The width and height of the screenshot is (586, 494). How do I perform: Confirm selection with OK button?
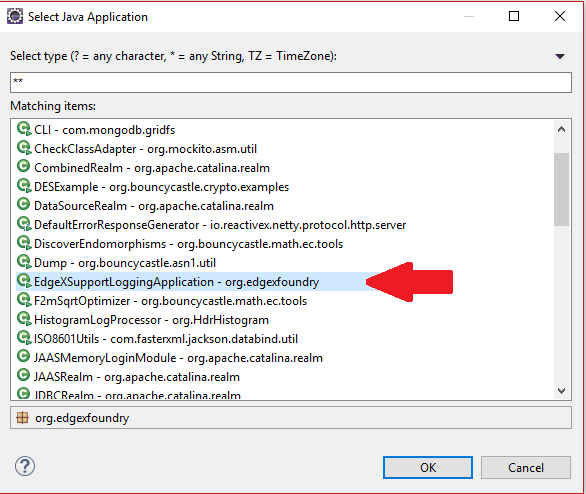coord(428,467)
